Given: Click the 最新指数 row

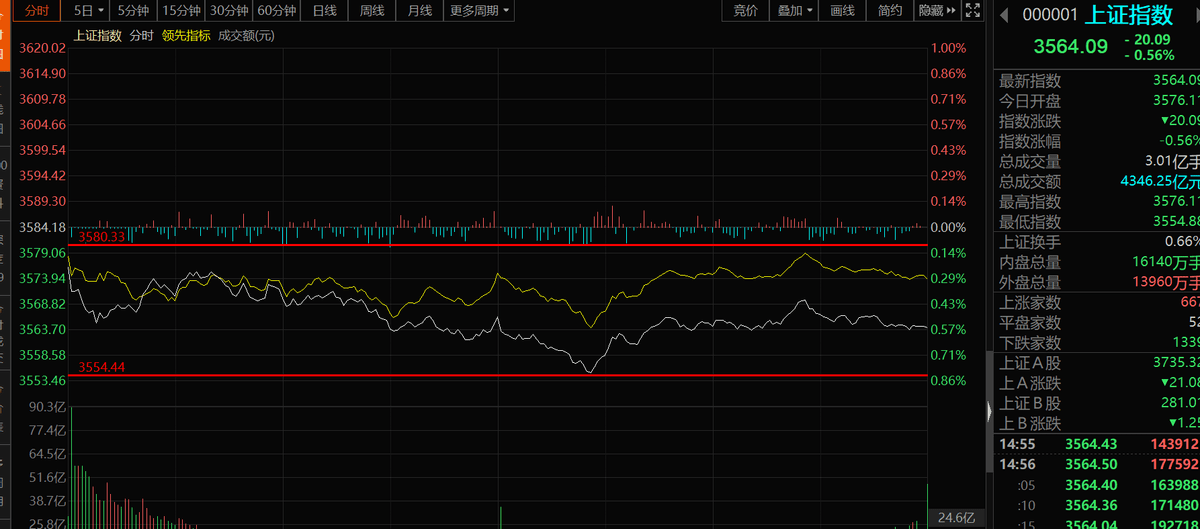Looking at the screenshot, I should tap(1098, 81).
